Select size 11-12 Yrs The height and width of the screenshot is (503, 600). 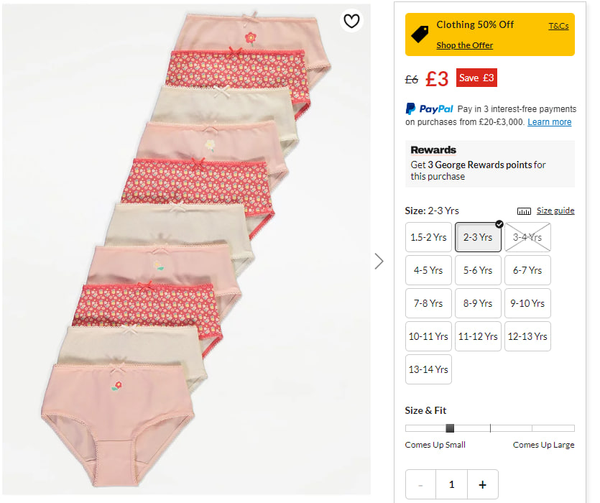click(478, 336)
